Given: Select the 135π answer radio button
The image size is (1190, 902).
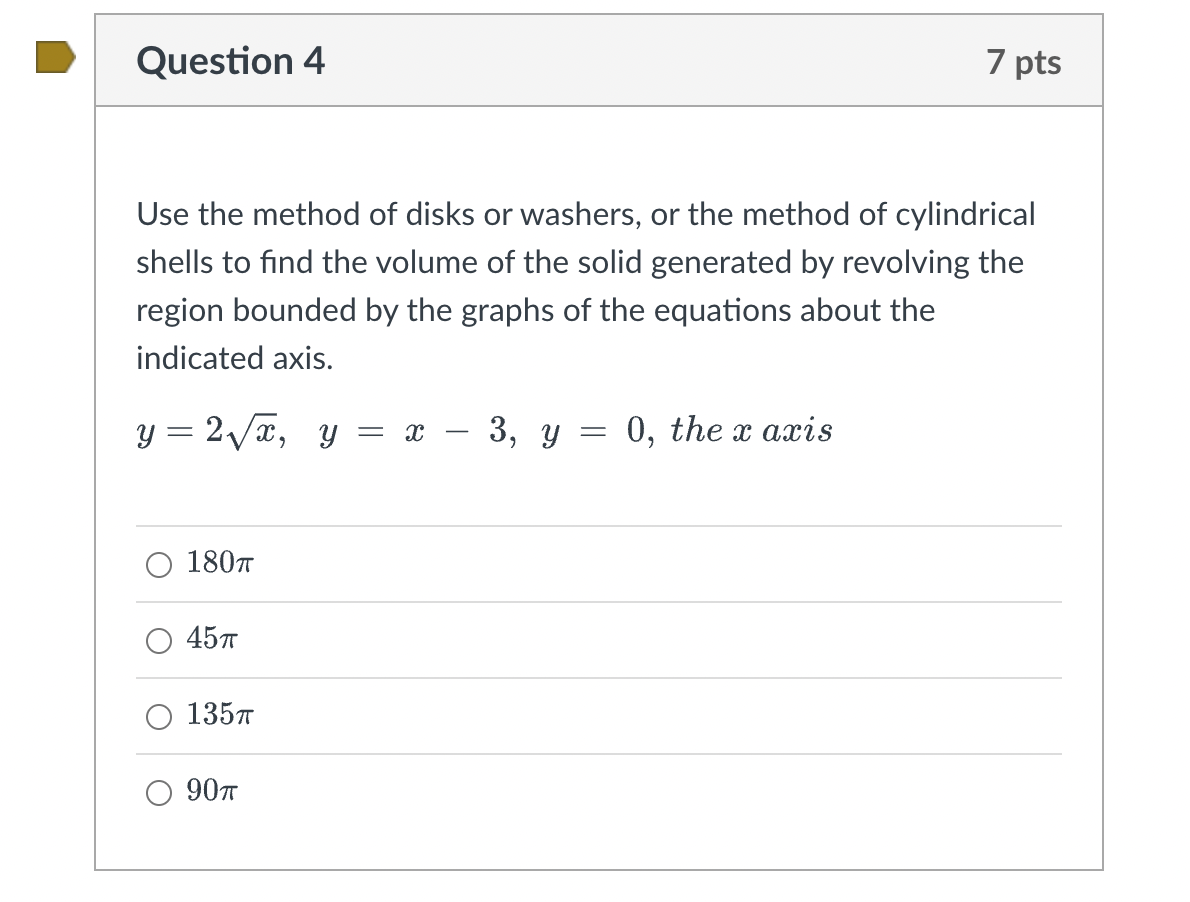Looking at the screenshot, I should coord(158,716).
